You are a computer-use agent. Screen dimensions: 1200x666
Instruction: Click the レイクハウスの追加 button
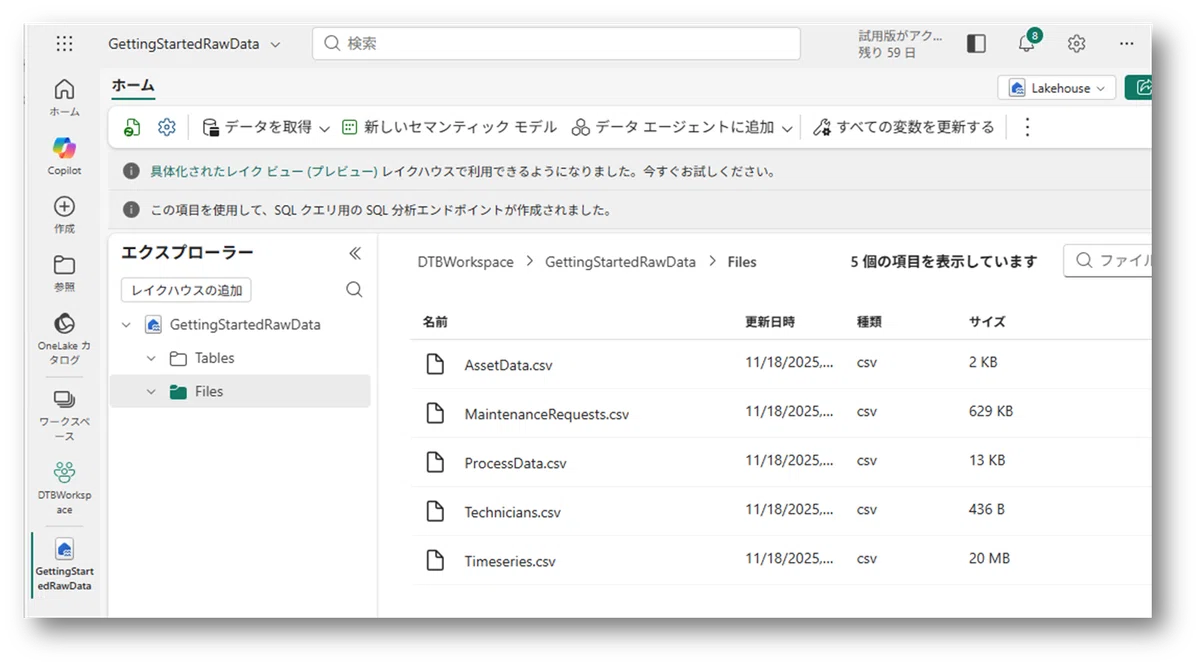tap(186, 290)
